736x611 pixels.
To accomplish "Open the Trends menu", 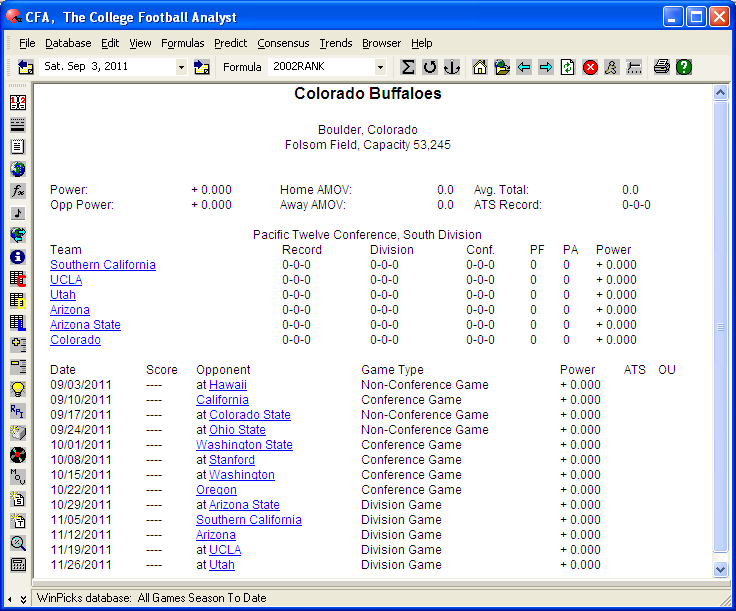I will pyautogui.click(x=336, y=43).
